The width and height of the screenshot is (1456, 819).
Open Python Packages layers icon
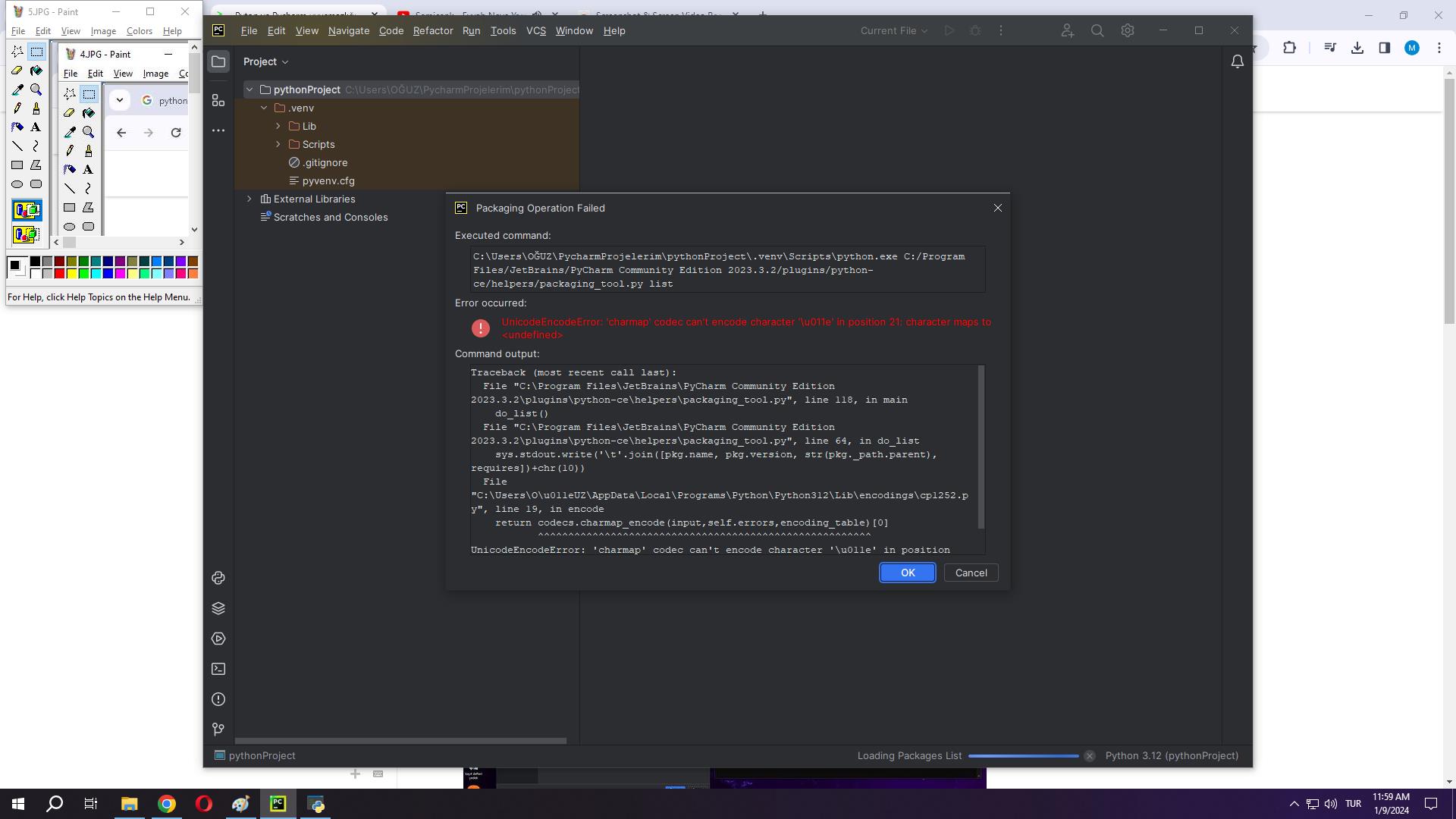point(218,608)
